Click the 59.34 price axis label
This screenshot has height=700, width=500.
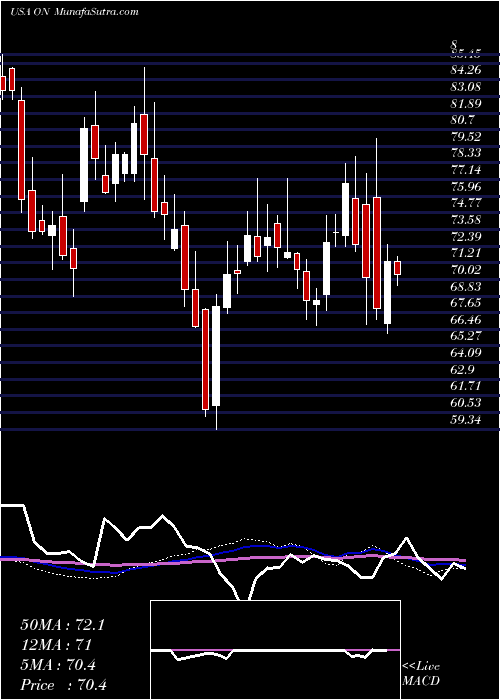[466, 419]
